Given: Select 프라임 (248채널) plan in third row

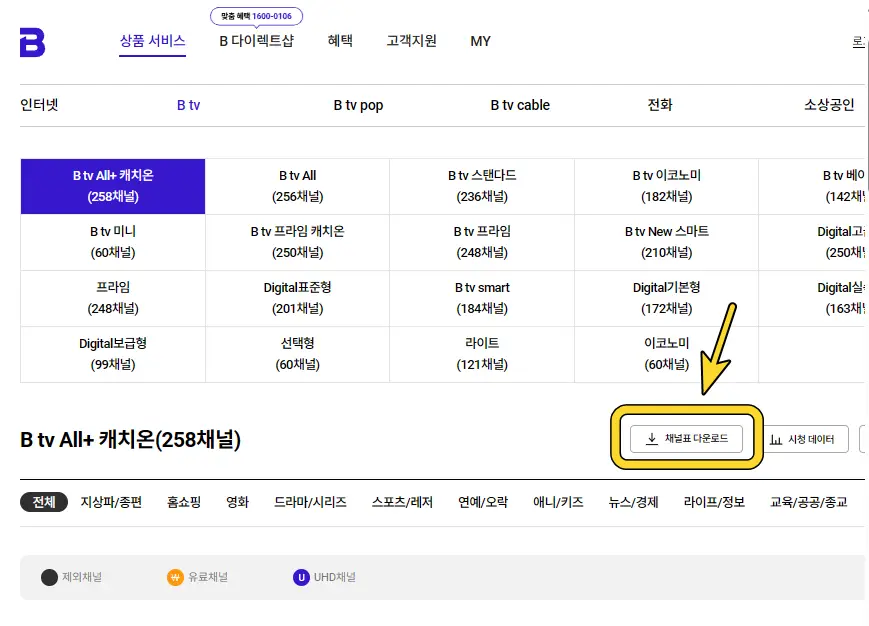Looking at the screenshot, I should (113, 298).
